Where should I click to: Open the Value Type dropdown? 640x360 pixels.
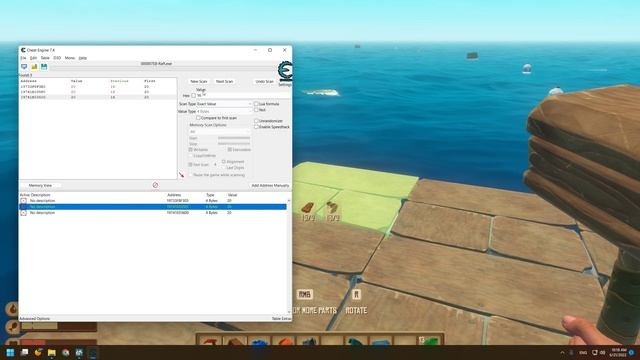point(224,111)
